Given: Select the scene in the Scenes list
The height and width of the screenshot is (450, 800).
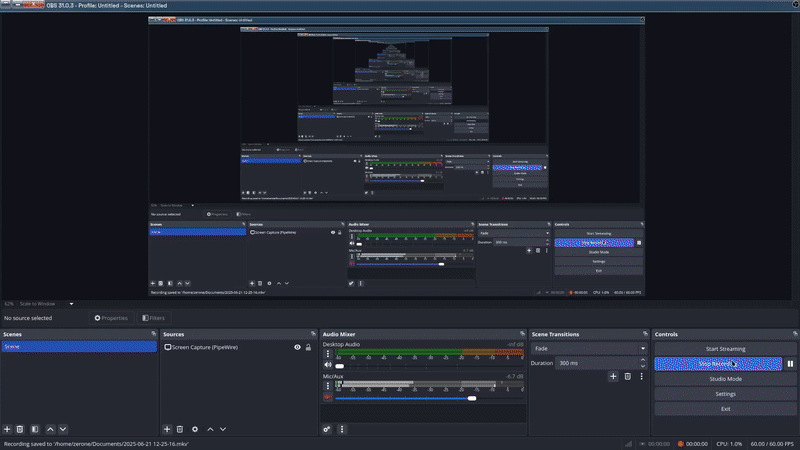Looking at the screenshot, I should pos(79,346).
